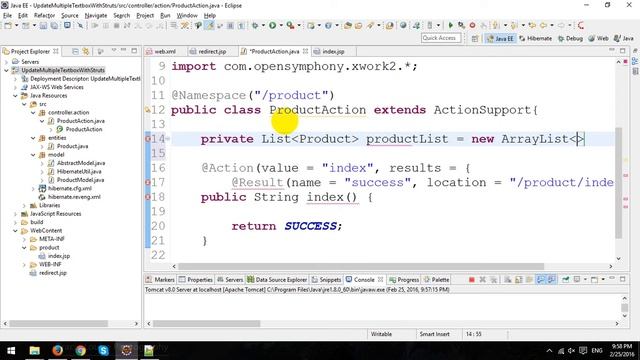The height and width of the screenshot is (360, 640).
Task: Click Collapse All in Project Explorer
Action: click(x=76, y=51)
